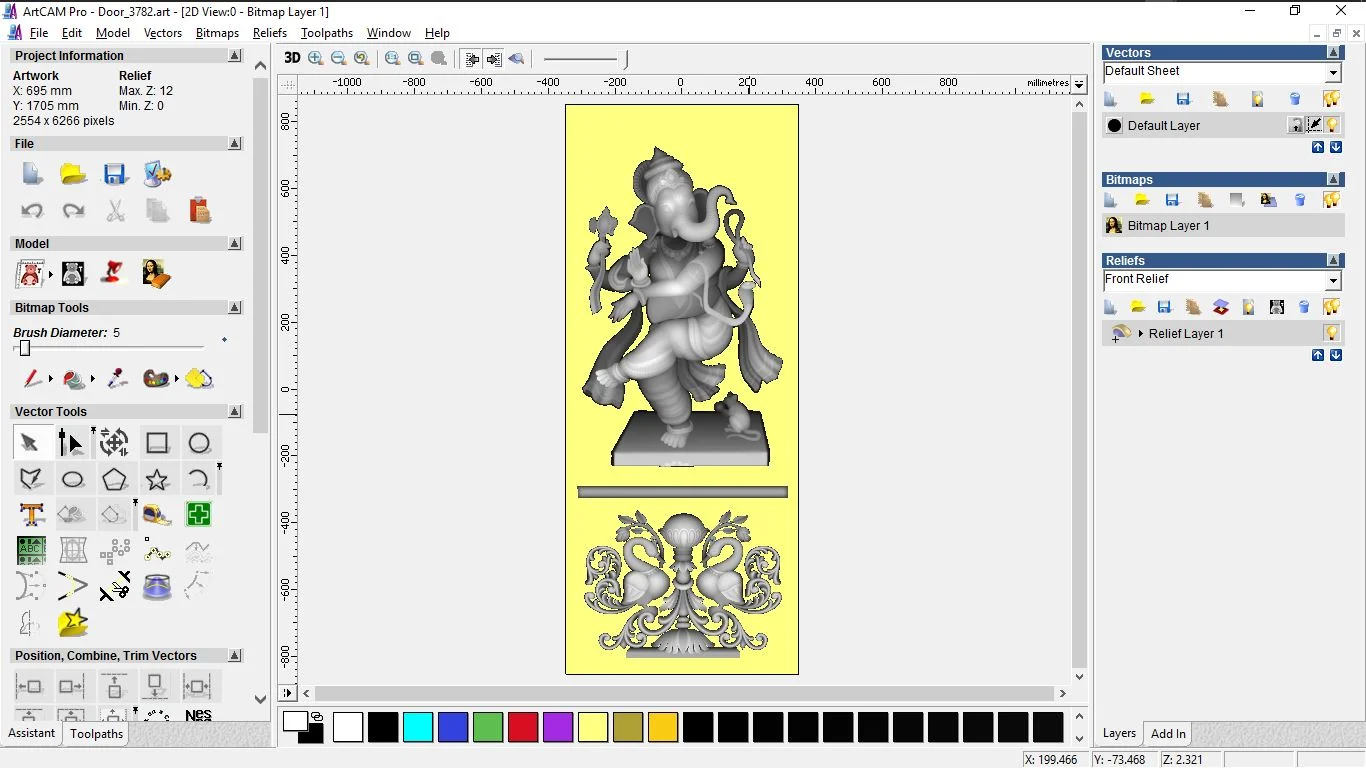Open the Default Sheet dropdown
The image size is (1366, 768).
coord(1333,73)
